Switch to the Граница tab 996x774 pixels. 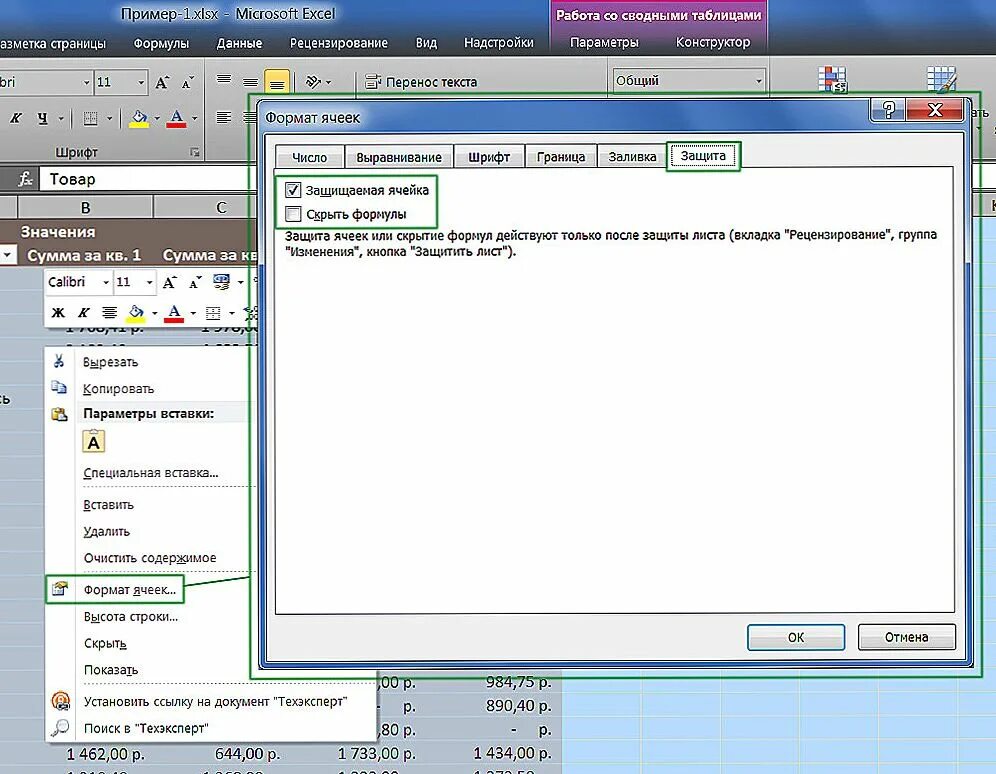pyautogui.click(x=561, y=157)
